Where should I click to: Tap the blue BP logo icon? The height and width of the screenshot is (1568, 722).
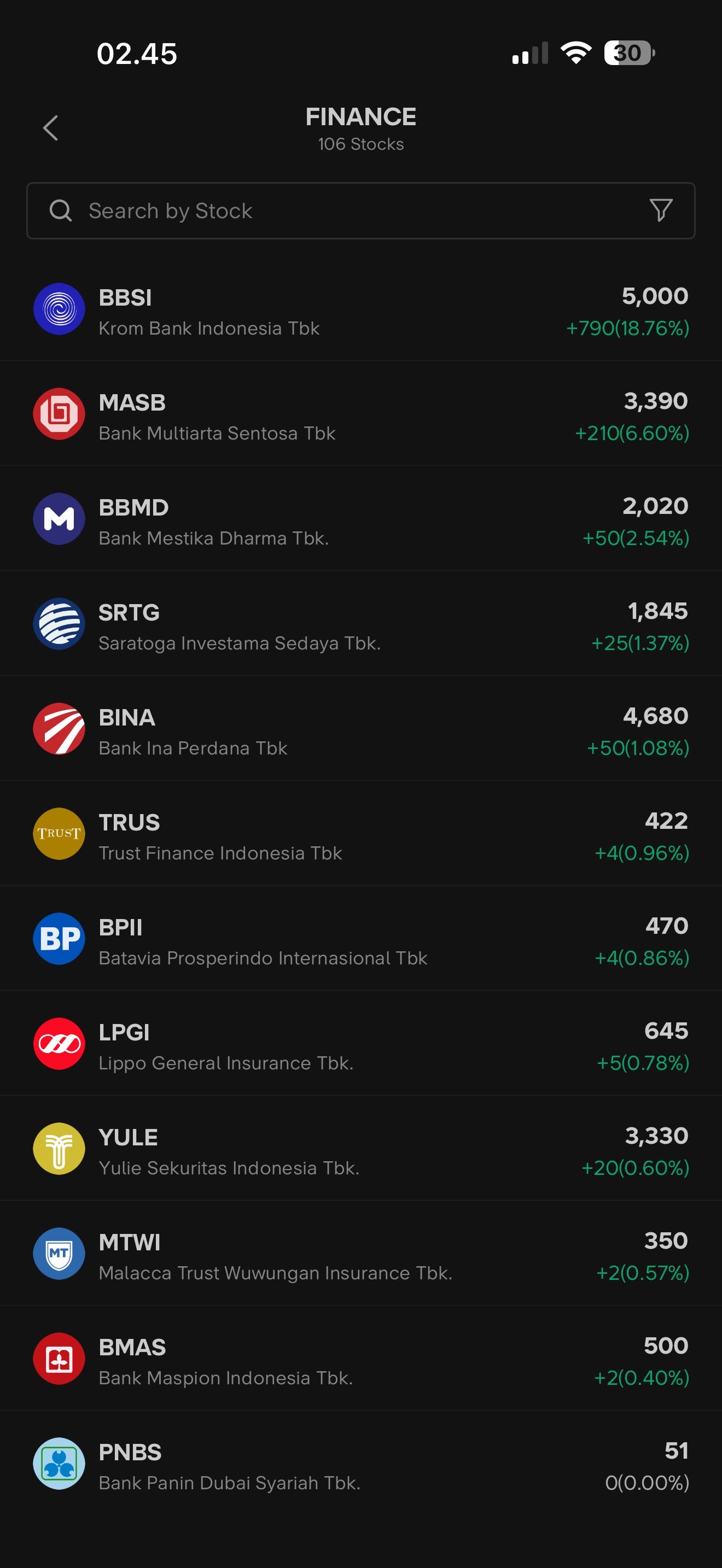click(x=59, y=939)
